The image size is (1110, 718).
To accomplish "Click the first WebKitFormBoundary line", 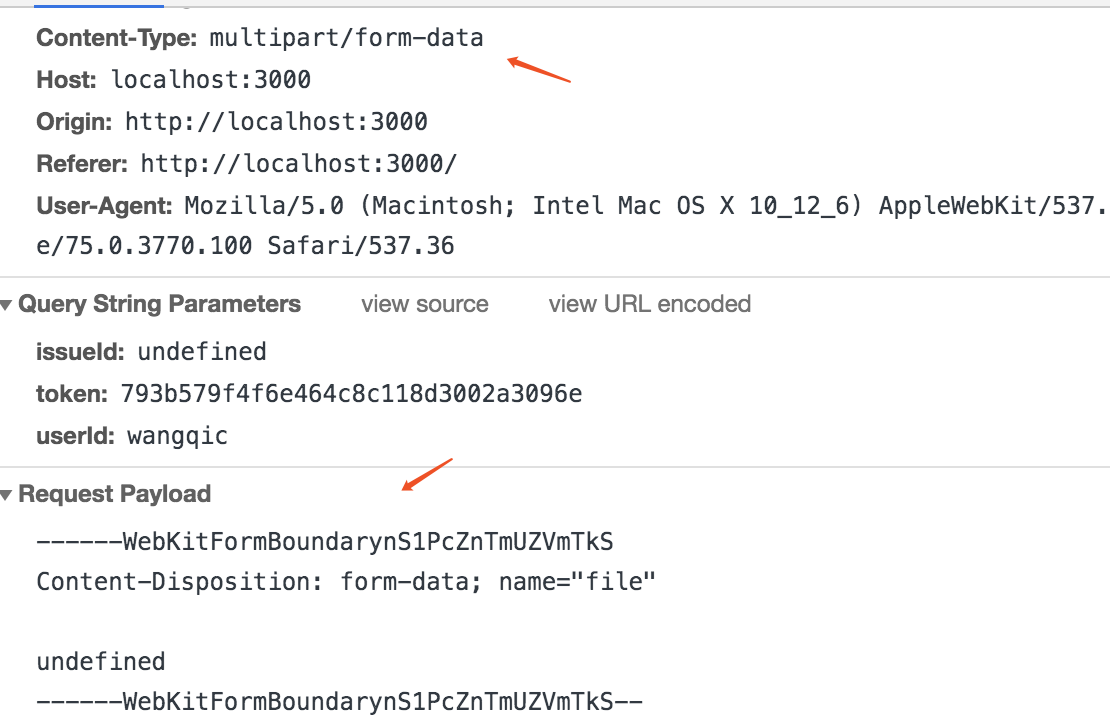I will pyautogui.click(x=325, y=542).
